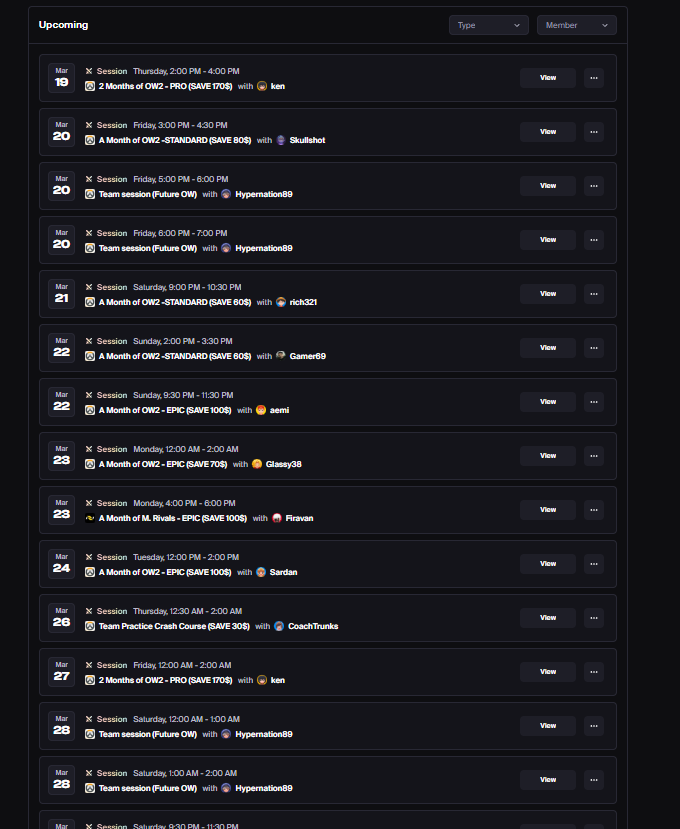Open the Hypernation89 profile link at 5:00 PM
The height and width of the screenshot is (829, 680).
264,194
